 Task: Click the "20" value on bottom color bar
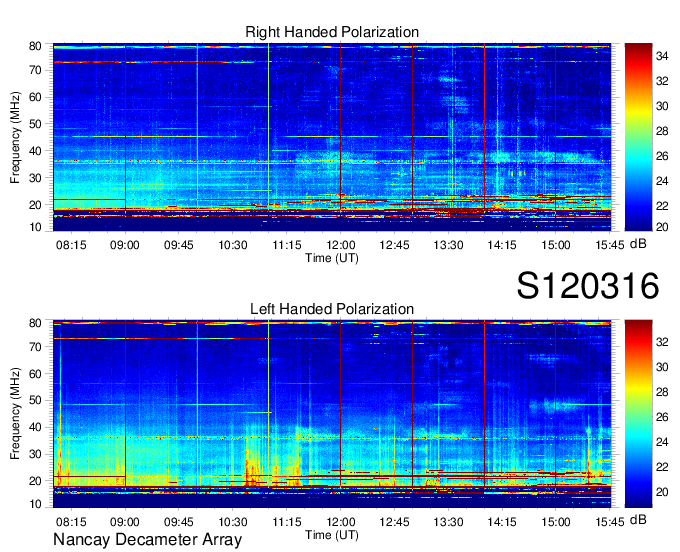click(x=662, y=492)
